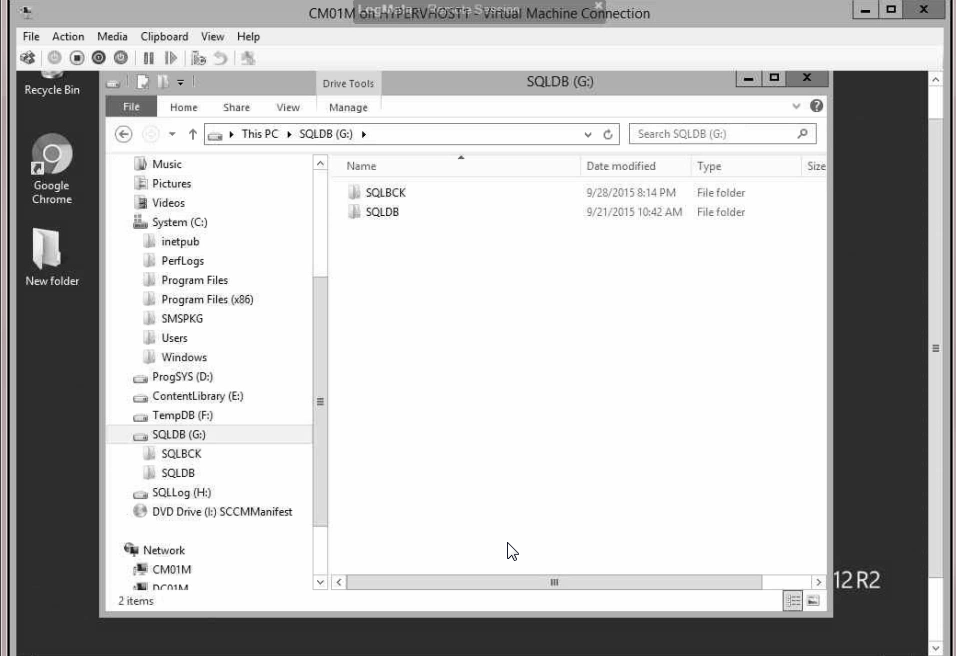Open recent locations dropdown arrow

pyautogui.click(x=172, y=134)
